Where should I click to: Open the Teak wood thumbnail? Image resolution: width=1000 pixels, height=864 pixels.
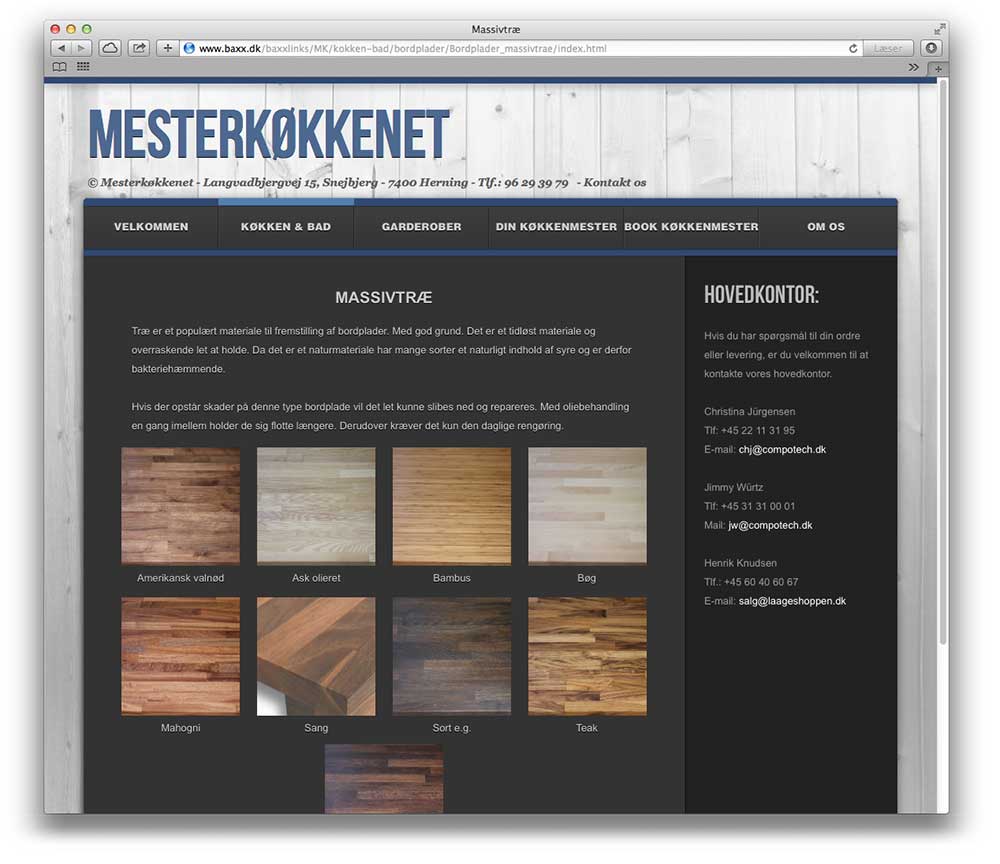coord(587,656)
